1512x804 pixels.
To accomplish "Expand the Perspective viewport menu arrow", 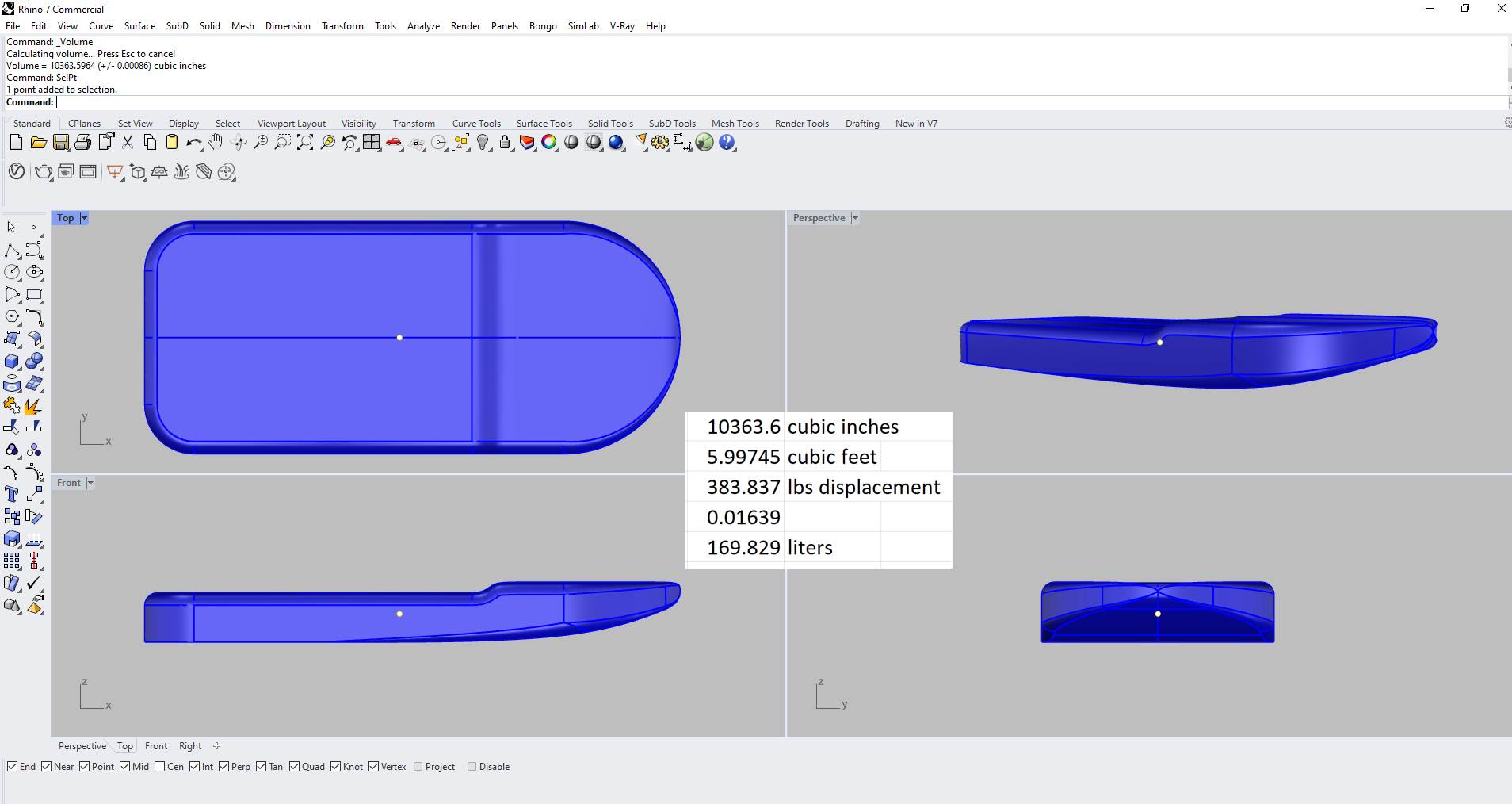I will tap(855, 218).
